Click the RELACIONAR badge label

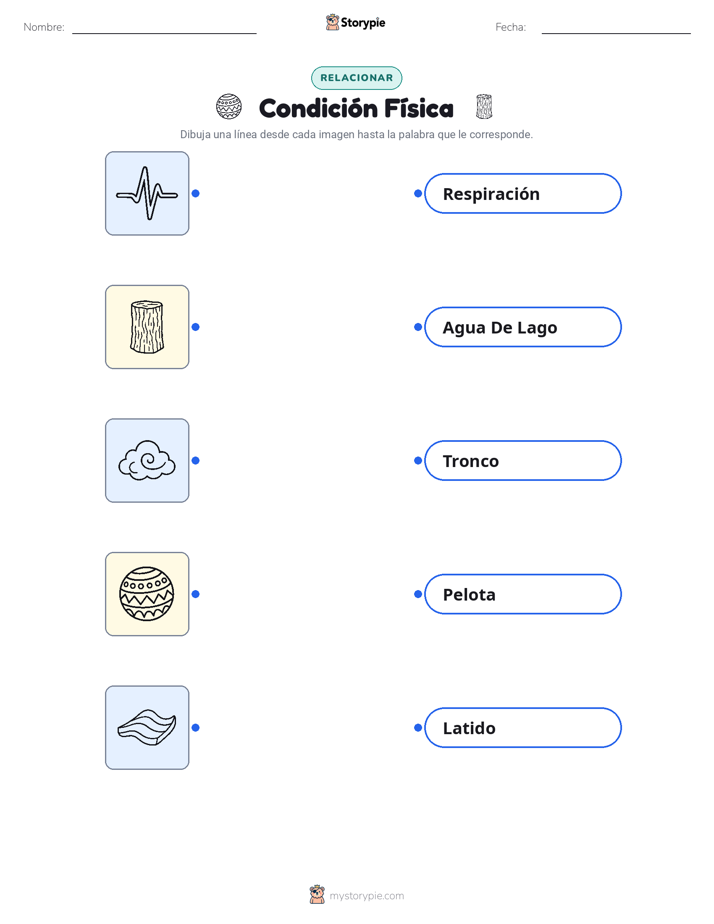[356, 78]
